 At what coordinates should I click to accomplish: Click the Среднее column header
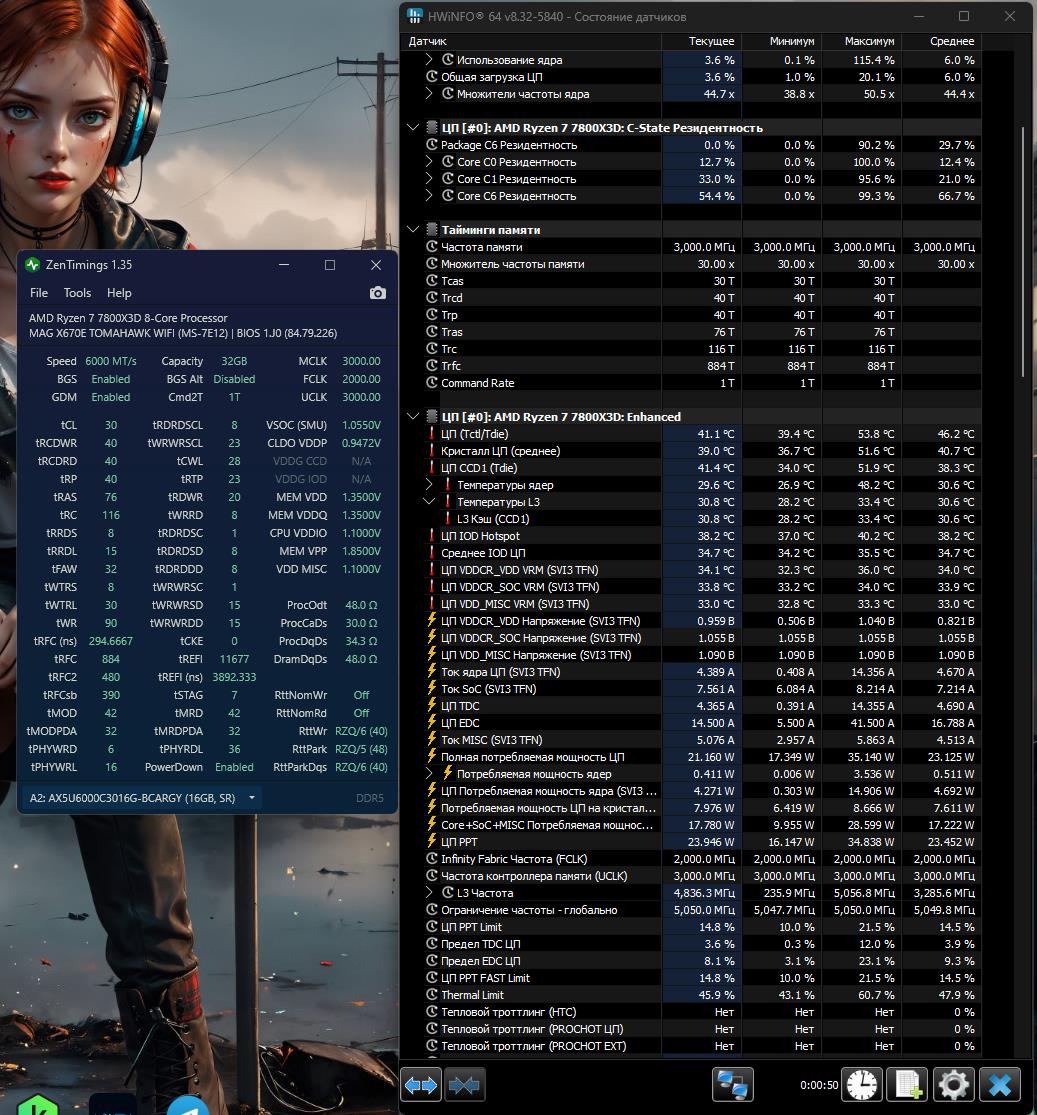tap(942, 41)
